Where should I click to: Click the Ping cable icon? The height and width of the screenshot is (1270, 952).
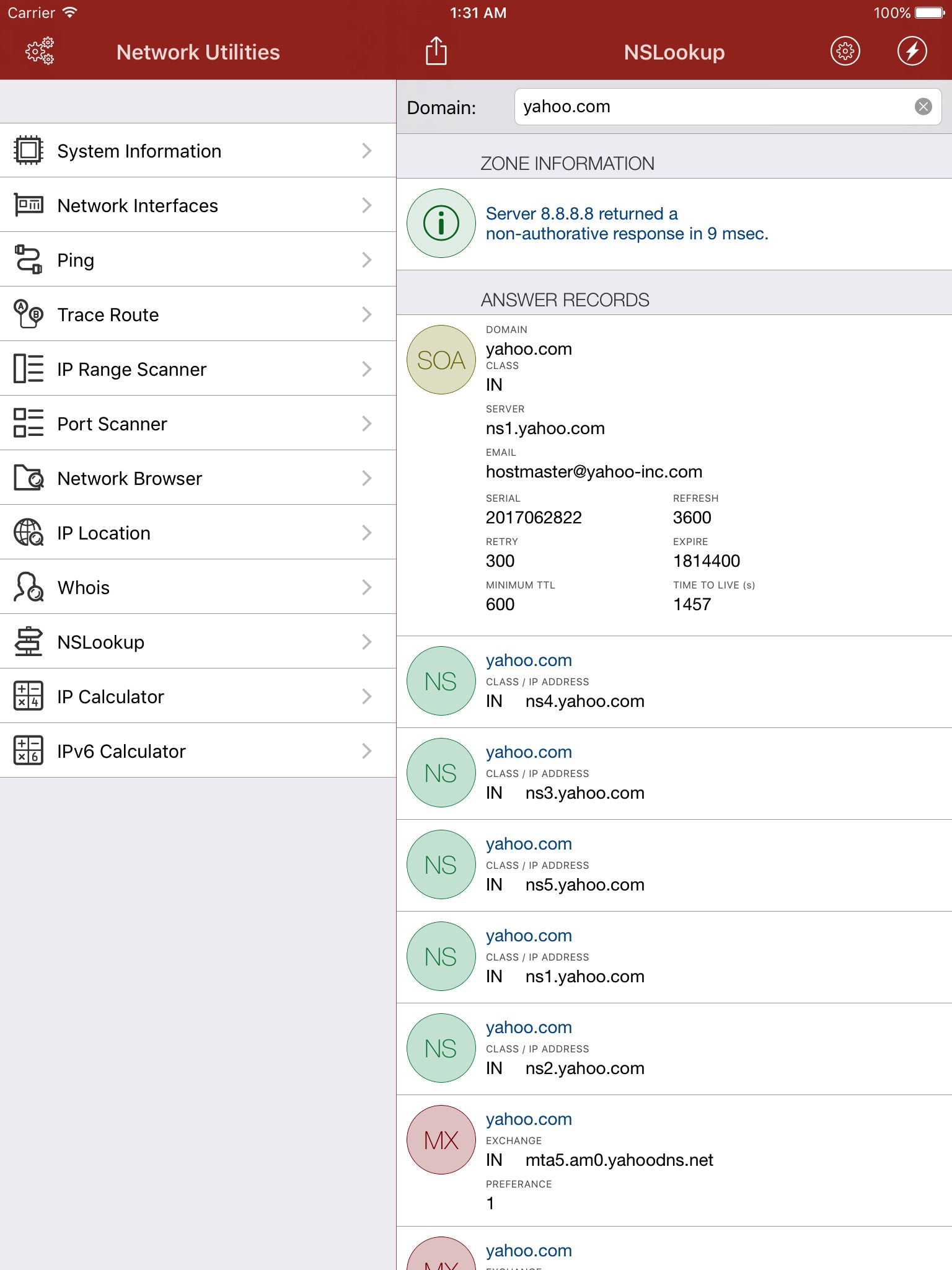(x=29, y=260)
